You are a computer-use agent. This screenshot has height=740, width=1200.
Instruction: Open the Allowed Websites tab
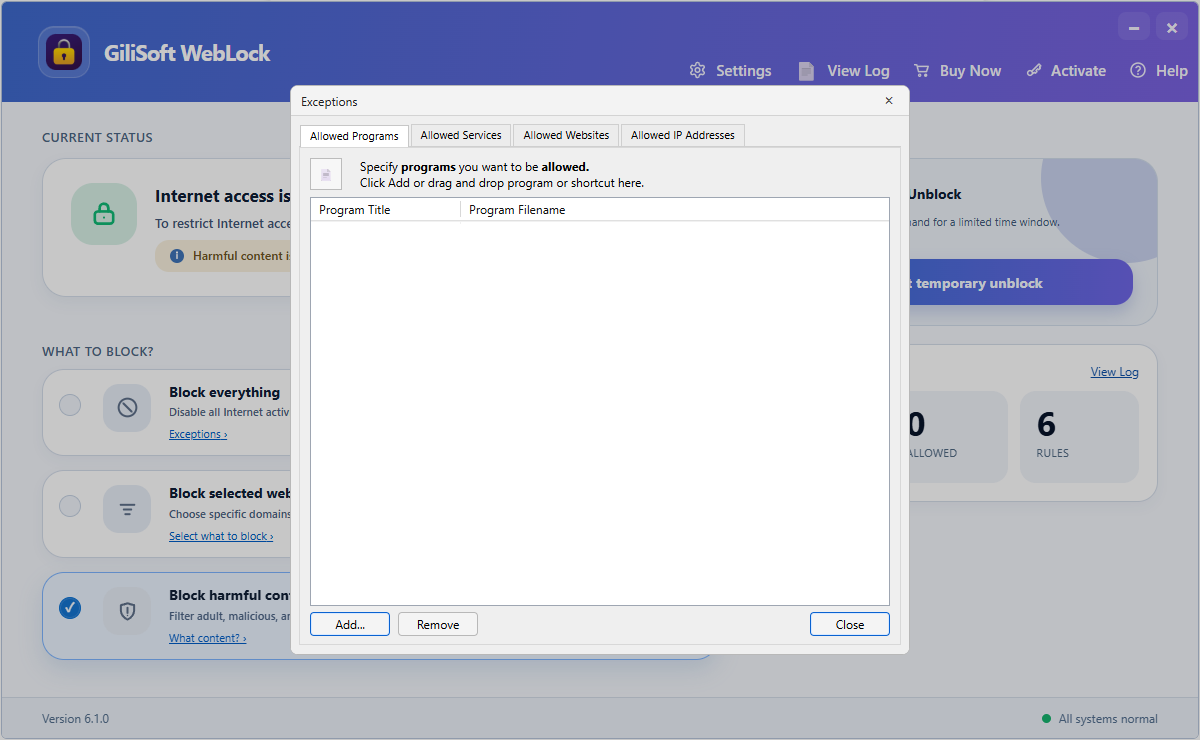(x=566, y=135)
